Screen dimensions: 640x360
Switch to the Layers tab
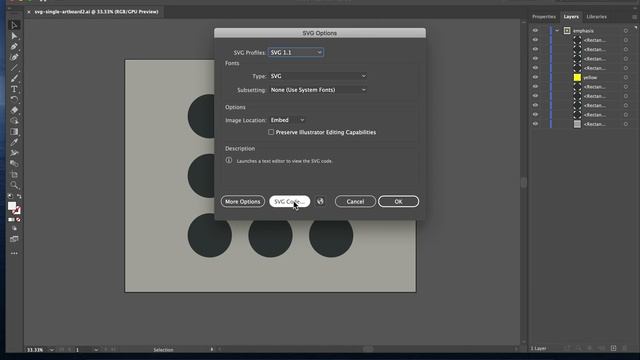coord(571,17)
